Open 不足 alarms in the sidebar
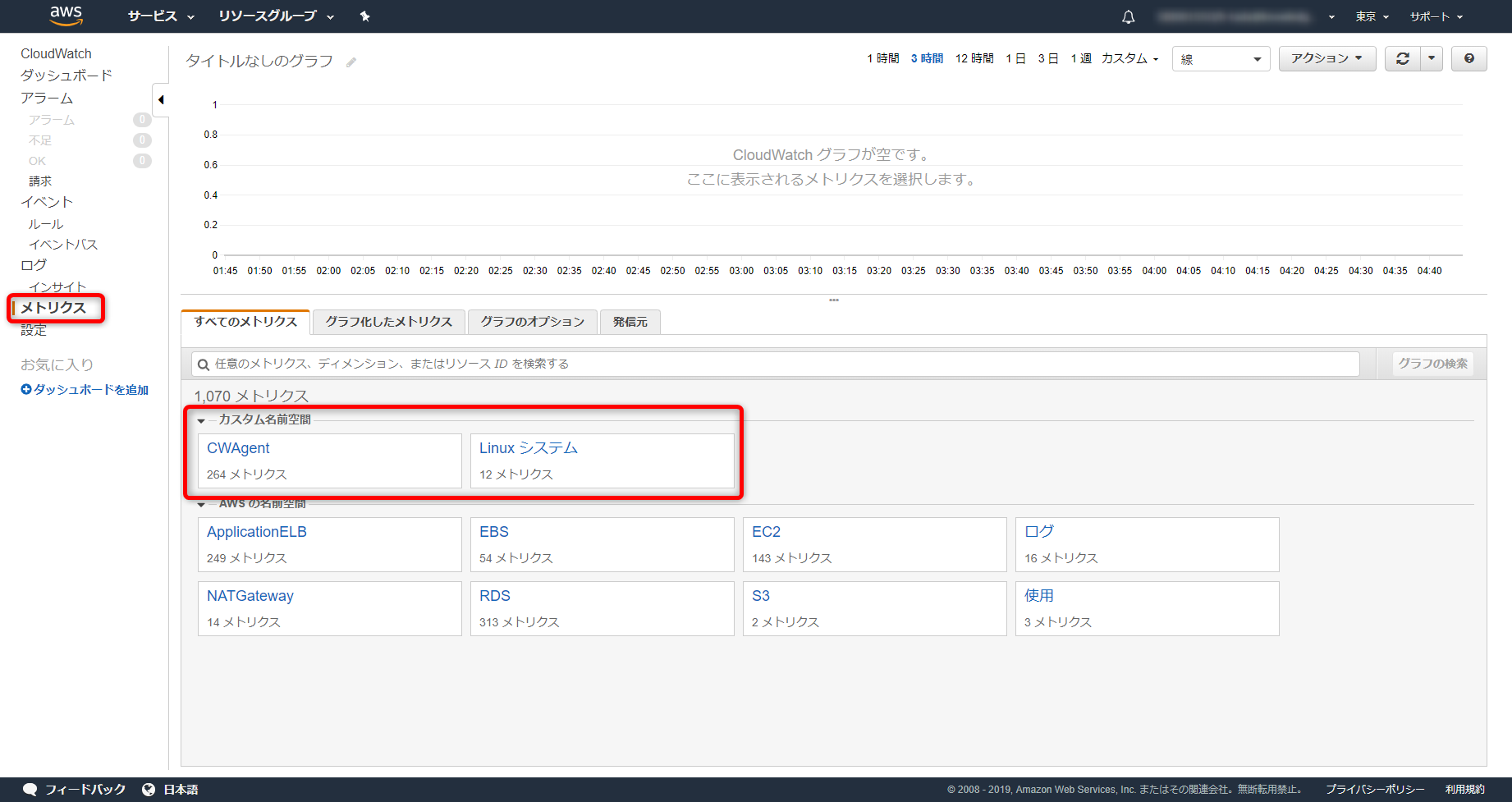 pos(40,140)
